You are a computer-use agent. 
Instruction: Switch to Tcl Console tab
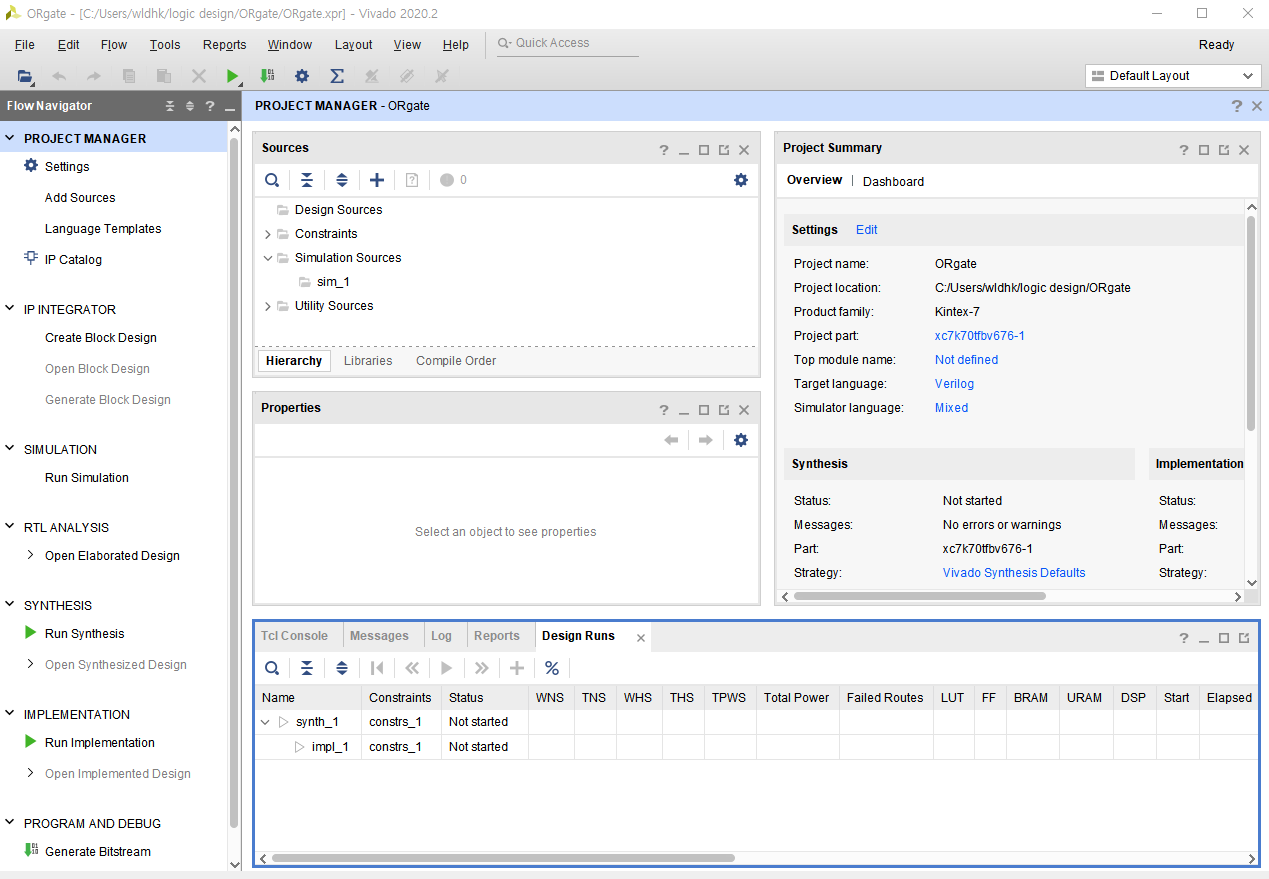click(x=295, y=636)
